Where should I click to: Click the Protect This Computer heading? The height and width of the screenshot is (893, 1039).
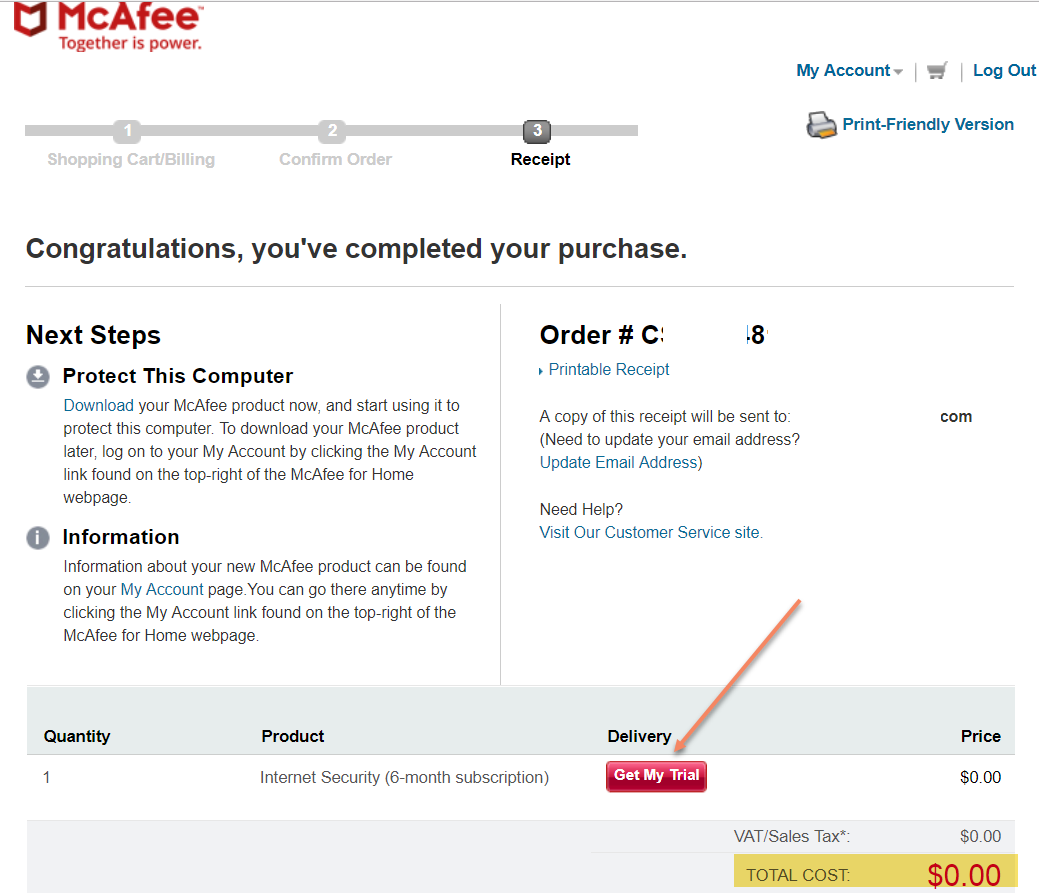178,376
